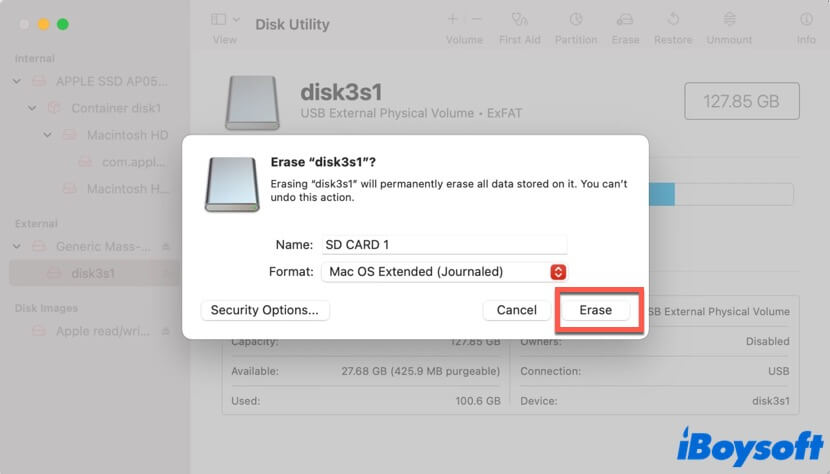Eject the Generic Mass storage device

(x=166, y=247)
